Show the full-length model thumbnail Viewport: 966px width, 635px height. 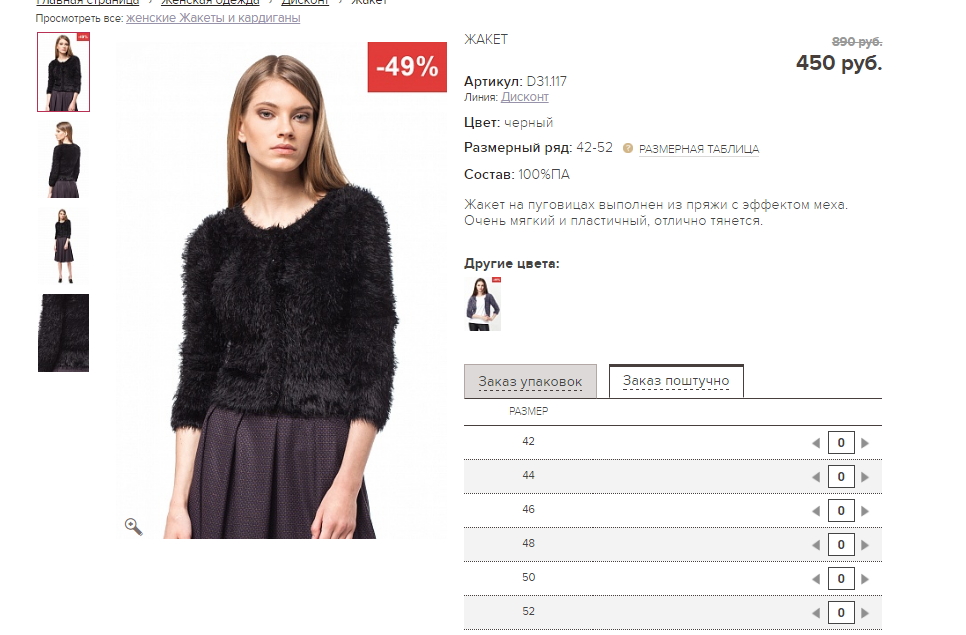pyautogui.click(x=63, y=246)
